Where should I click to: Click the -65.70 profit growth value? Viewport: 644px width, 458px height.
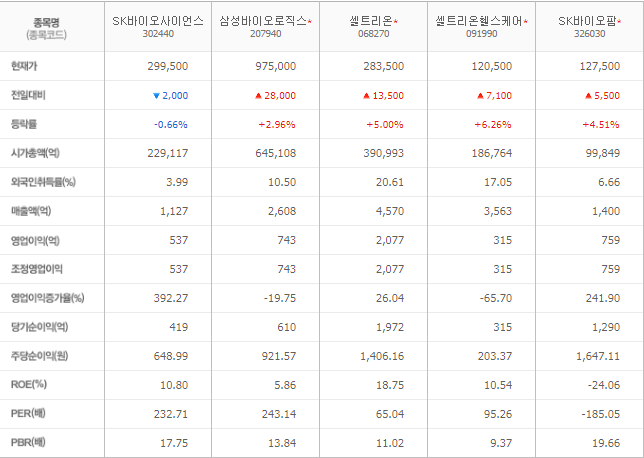click(x=496, y=298)
